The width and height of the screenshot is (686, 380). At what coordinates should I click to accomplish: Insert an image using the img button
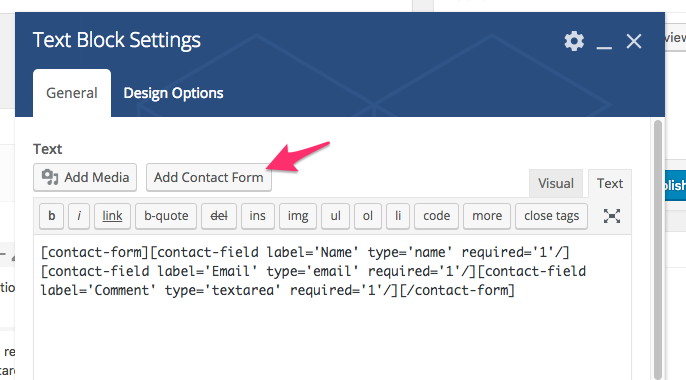pos(298,216)
